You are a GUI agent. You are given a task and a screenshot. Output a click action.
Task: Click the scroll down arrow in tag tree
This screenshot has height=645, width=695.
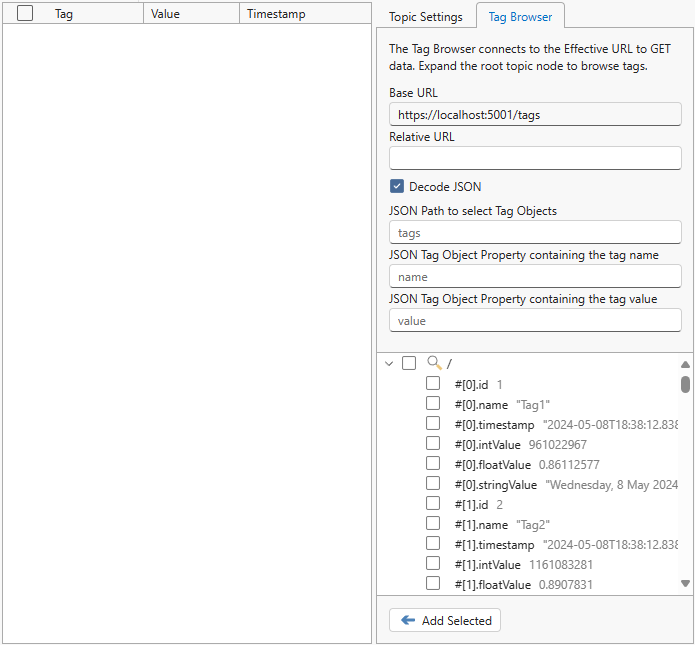(685, 583)
